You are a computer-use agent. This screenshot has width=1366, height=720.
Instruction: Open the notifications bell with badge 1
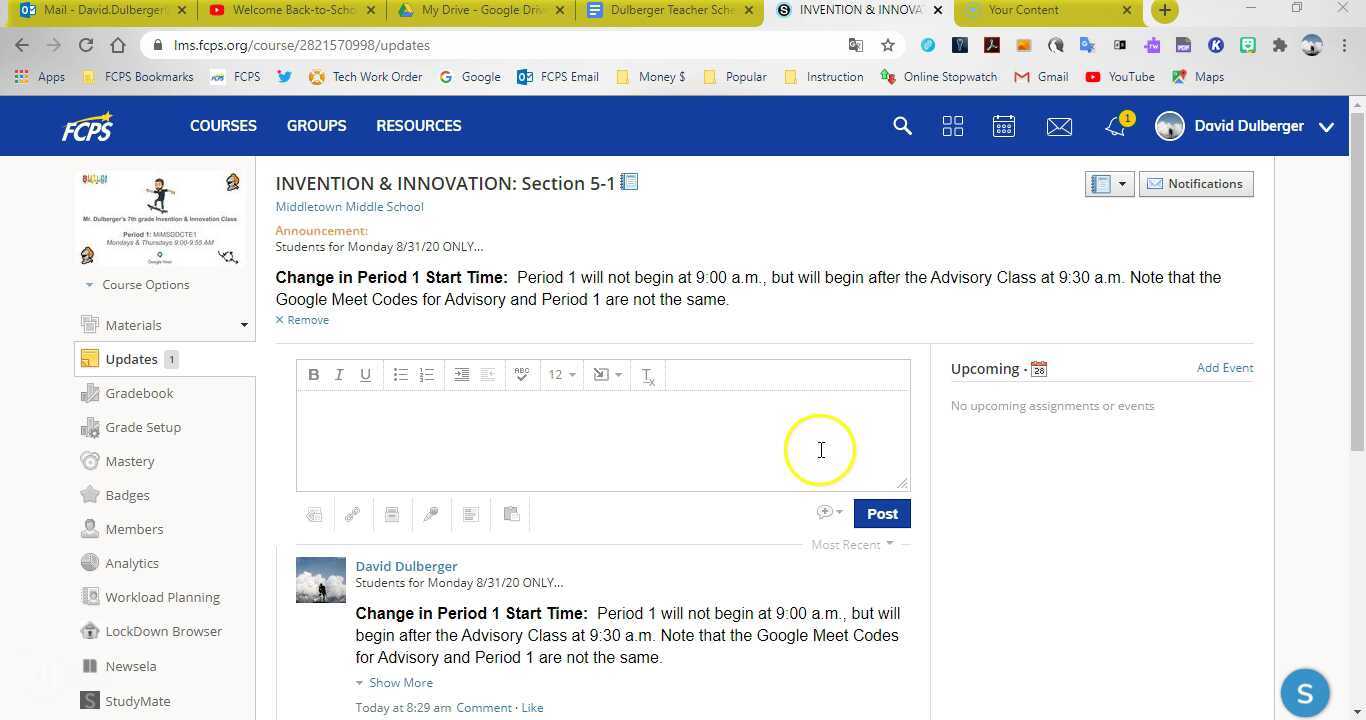tap(1116, 126)
